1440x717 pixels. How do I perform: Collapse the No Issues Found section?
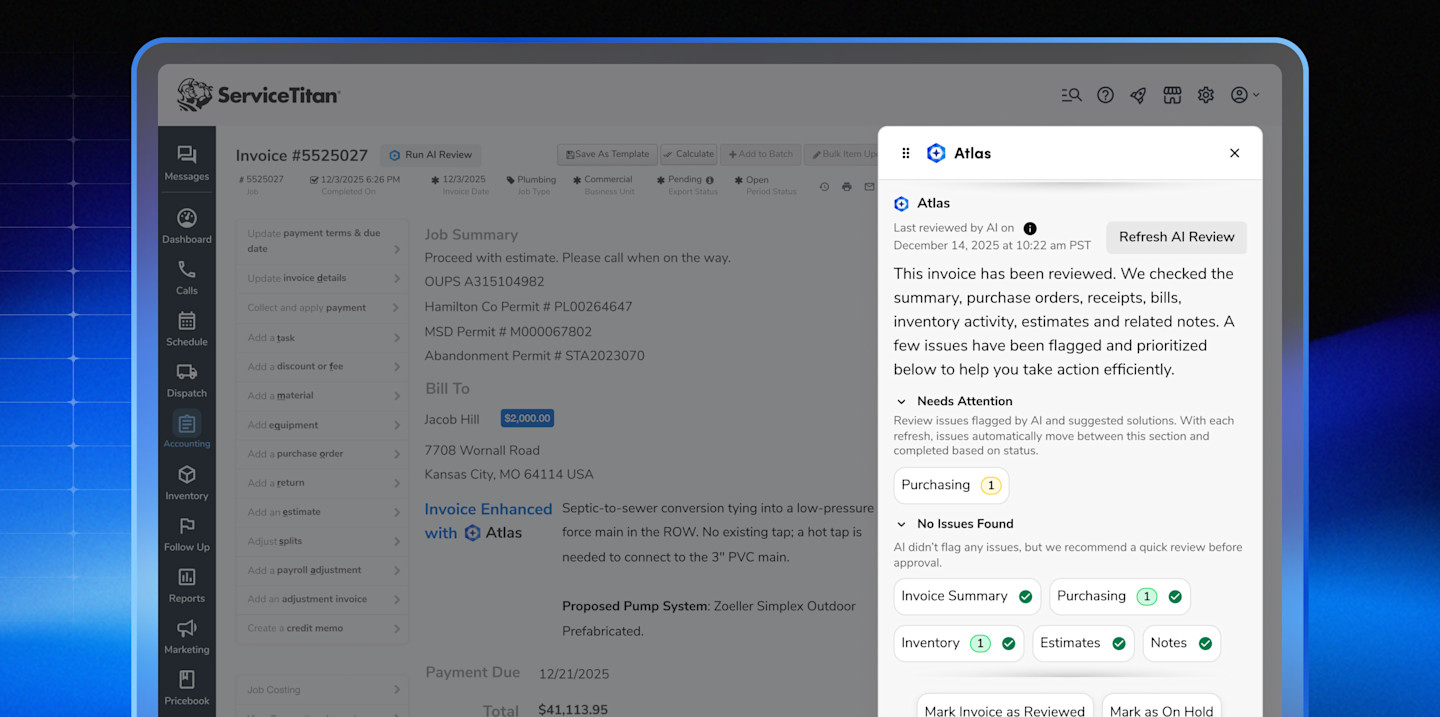(901, 524)
